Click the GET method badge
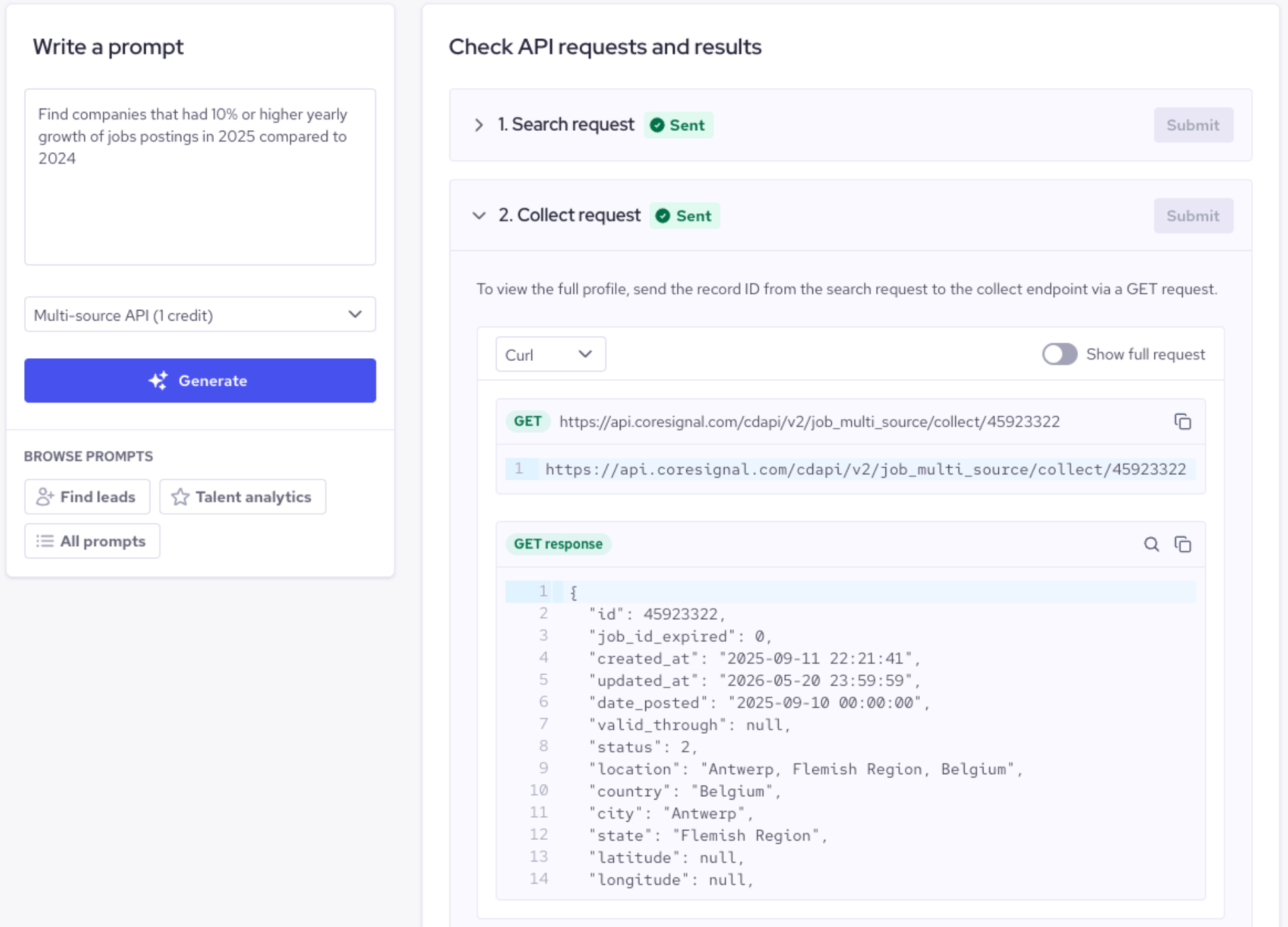1288x927 pixels. click(527, 421)
